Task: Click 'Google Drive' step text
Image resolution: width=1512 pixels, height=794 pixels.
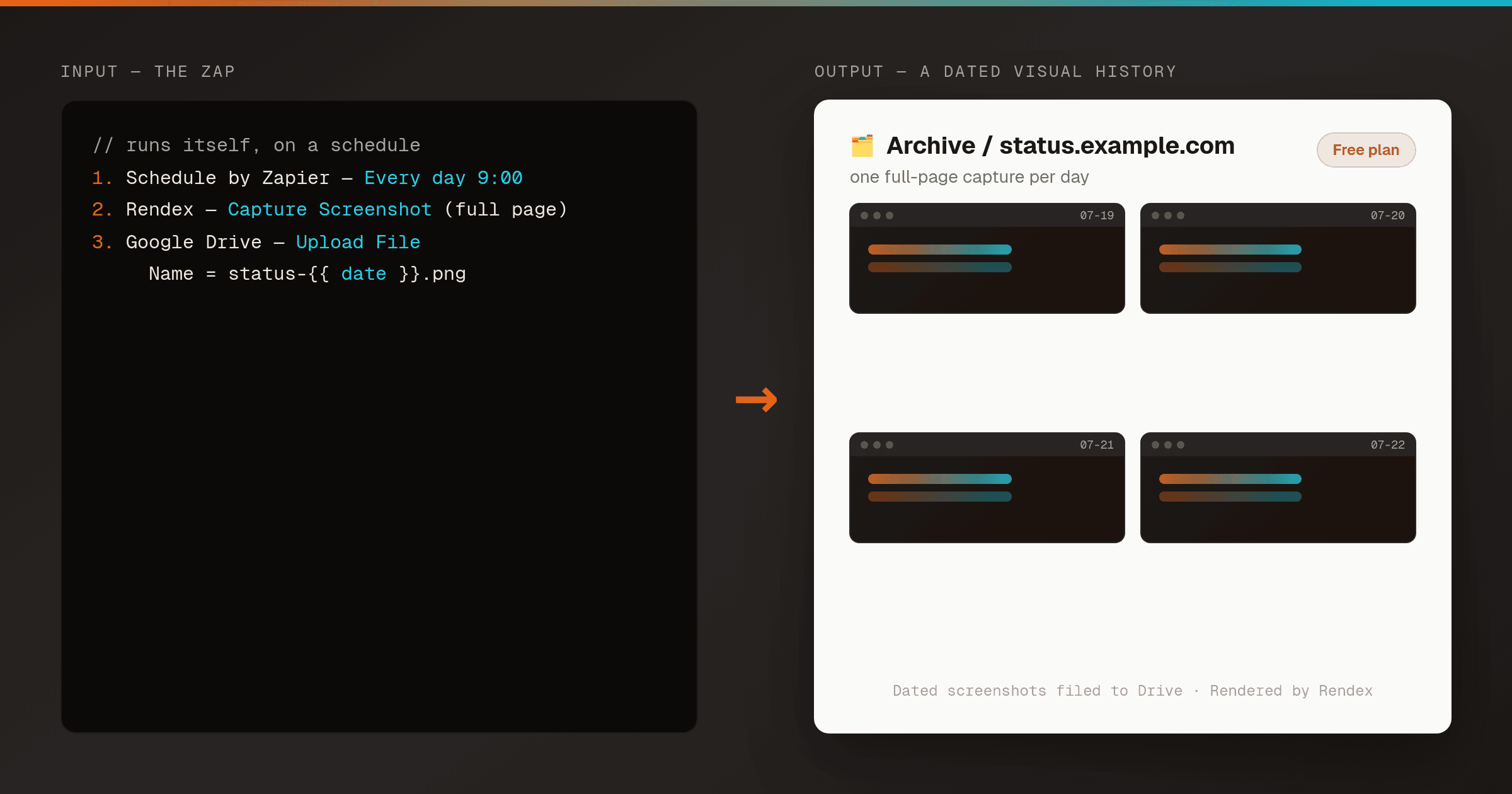Action: pyautogui.click(x=193, y=242)
